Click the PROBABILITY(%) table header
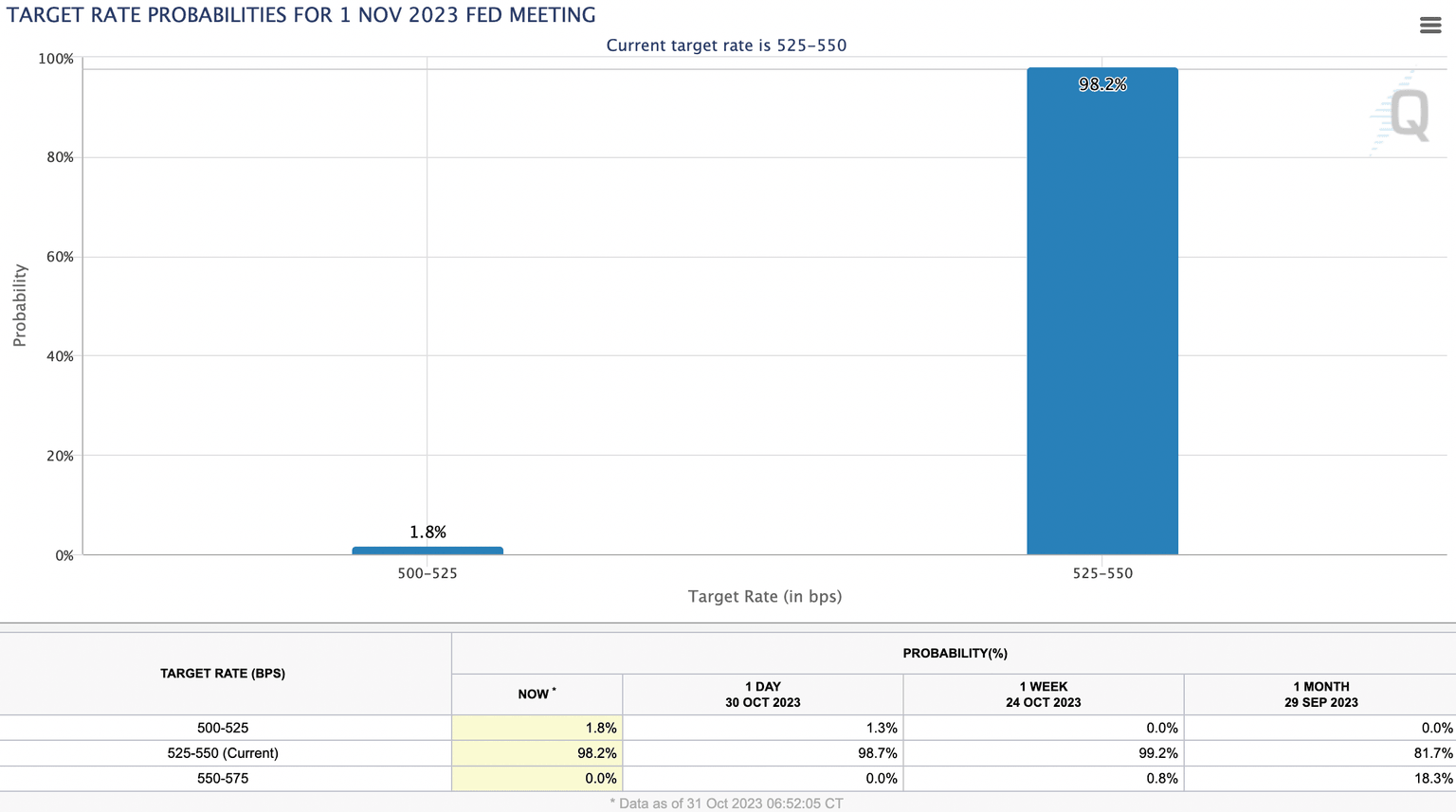Screen dimensions: 1456x812 (x=954, y=653)
